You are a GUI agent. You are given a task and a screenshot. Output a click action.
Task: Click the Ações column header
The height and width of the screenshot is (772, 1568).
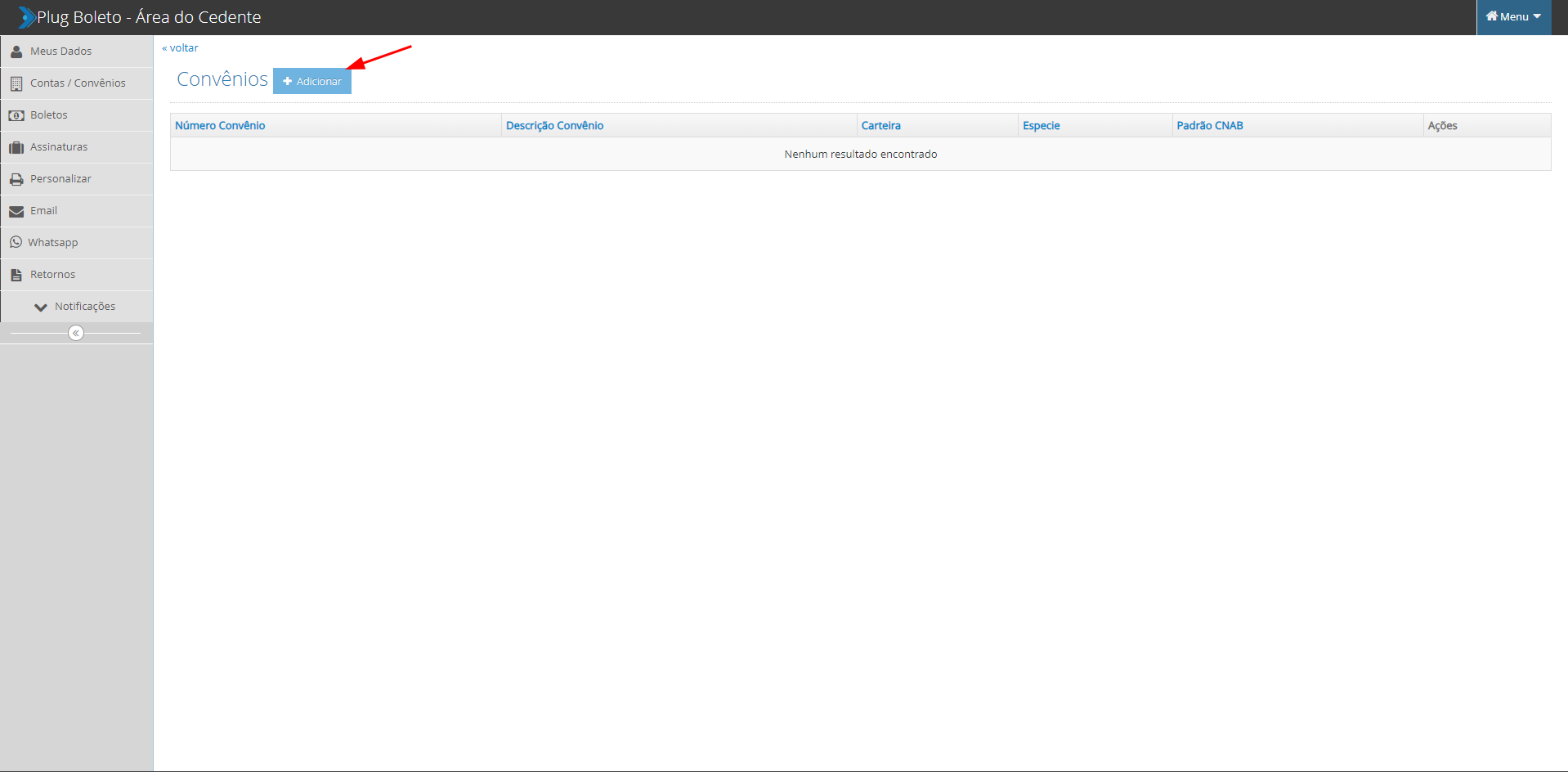[x=1442, y=125]
